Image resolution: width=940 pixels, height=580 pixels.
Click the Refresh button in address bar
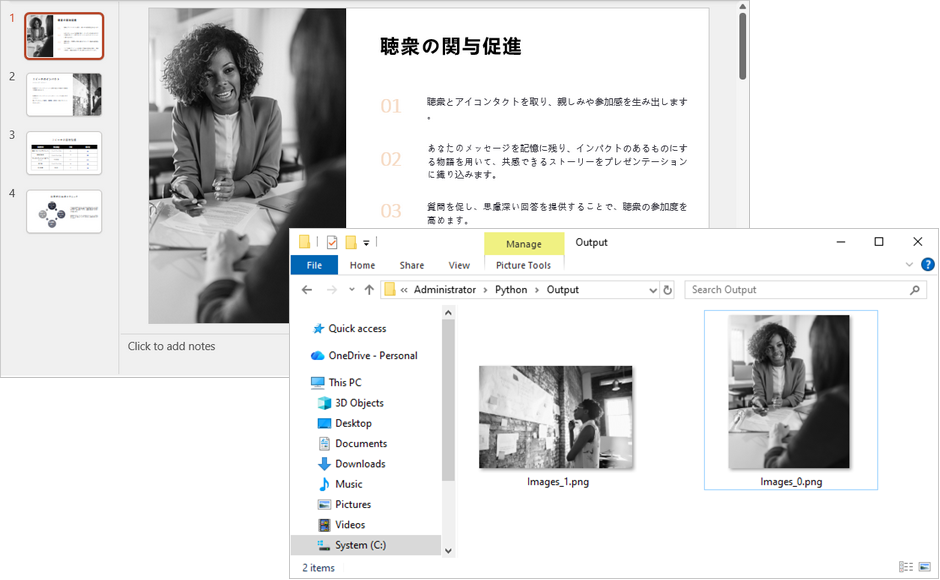pyautogui.click(x=667, y=290)
